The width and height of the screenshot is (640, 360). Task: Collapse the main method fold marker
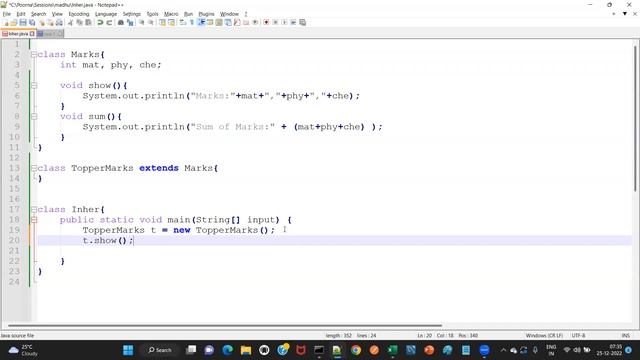click(34, 220)
